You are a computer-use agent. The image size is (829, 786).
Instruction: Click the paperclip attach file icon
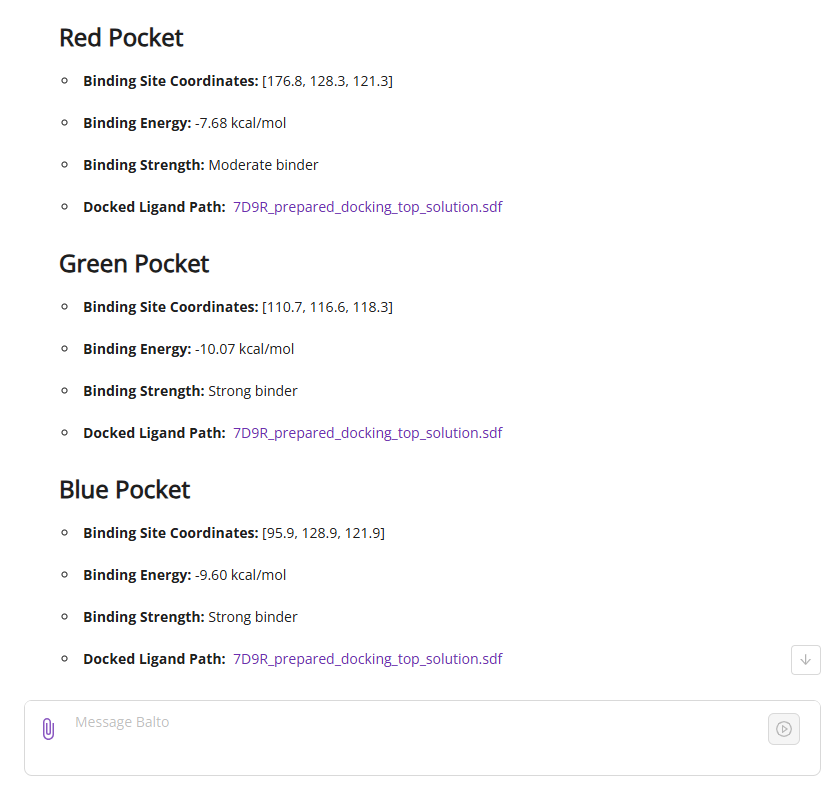coord(48,729)
